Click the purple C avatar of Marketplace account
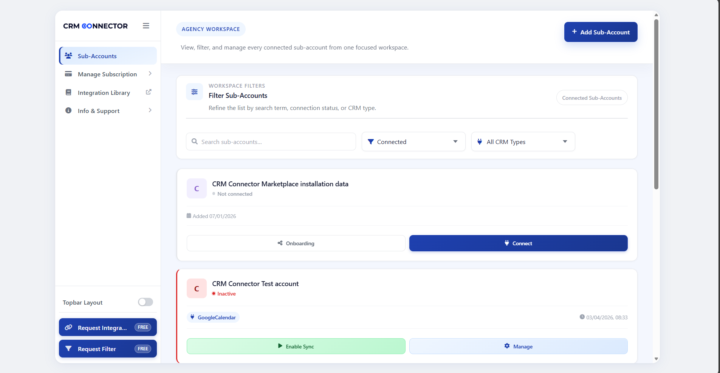Viewport: 720px width, 373px height. pos(197,188)
